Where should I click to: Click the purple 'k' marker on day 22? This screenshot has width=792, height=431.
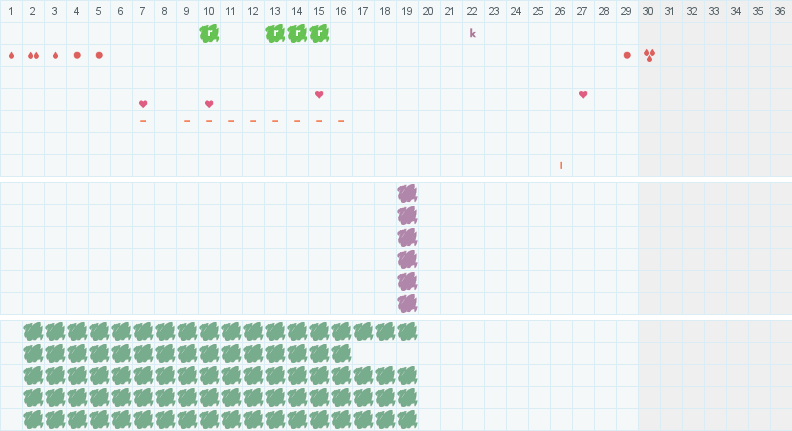coord(473,33)
